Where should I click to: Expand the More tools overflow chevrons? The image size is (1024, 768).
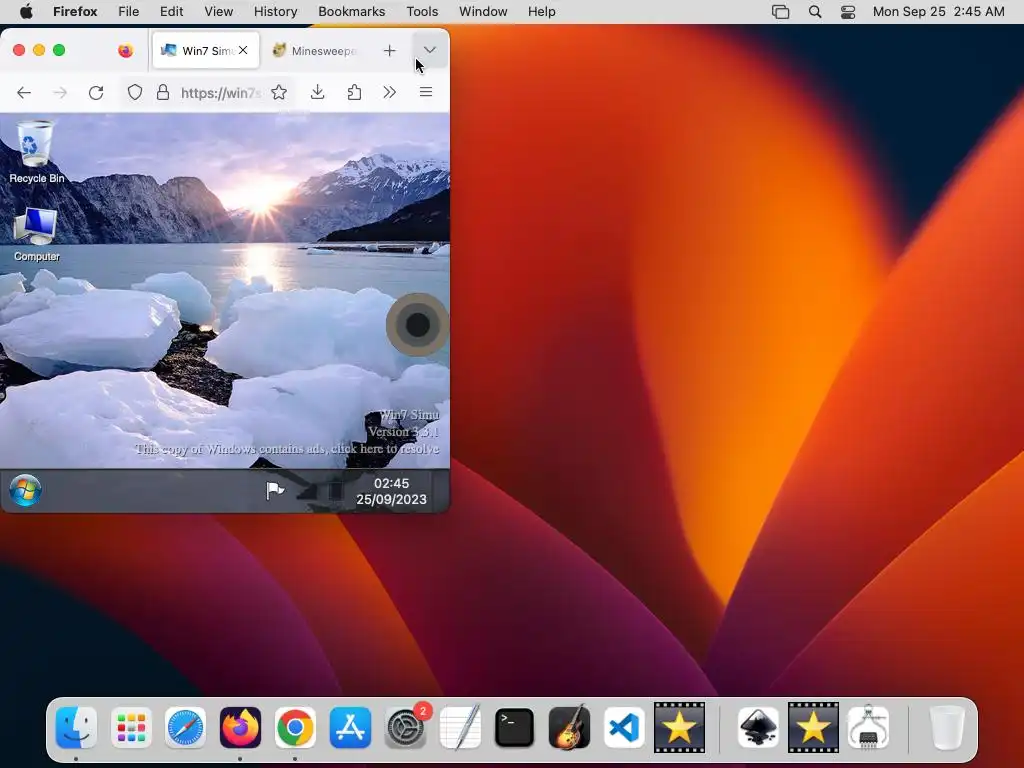click(390, 93)
